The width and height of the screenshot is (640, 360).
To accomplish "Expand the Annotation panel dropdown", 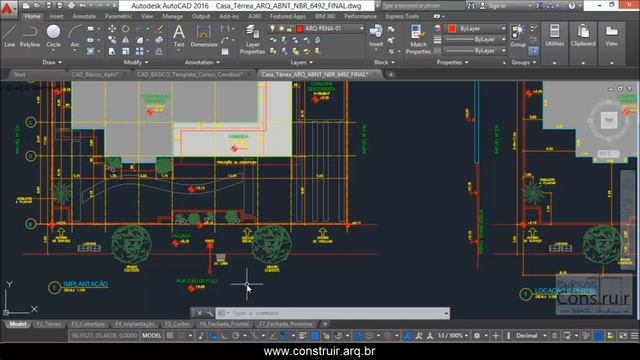I will coord(202,62).
